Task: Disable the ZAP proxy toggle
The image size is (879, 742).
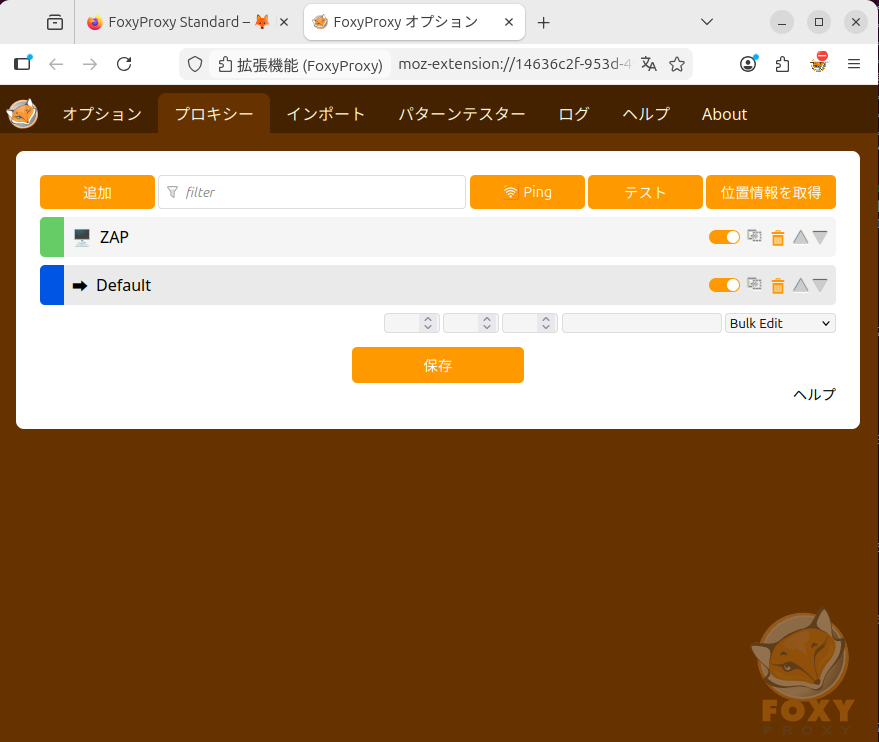Action: click(x=724, y=237)
